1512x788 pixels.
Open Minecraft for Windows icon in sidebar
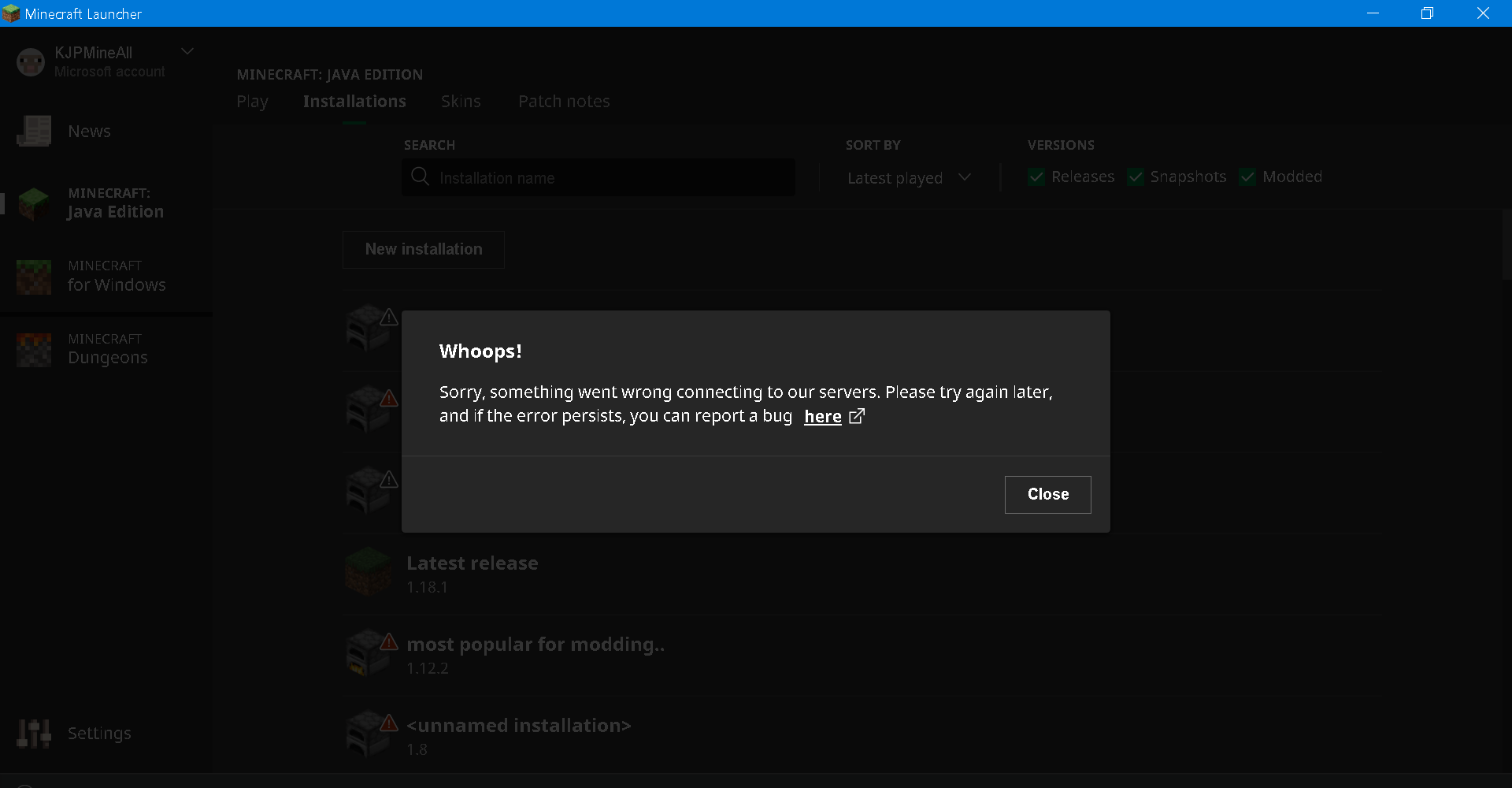pyautogui.click(x=34, y=277)
